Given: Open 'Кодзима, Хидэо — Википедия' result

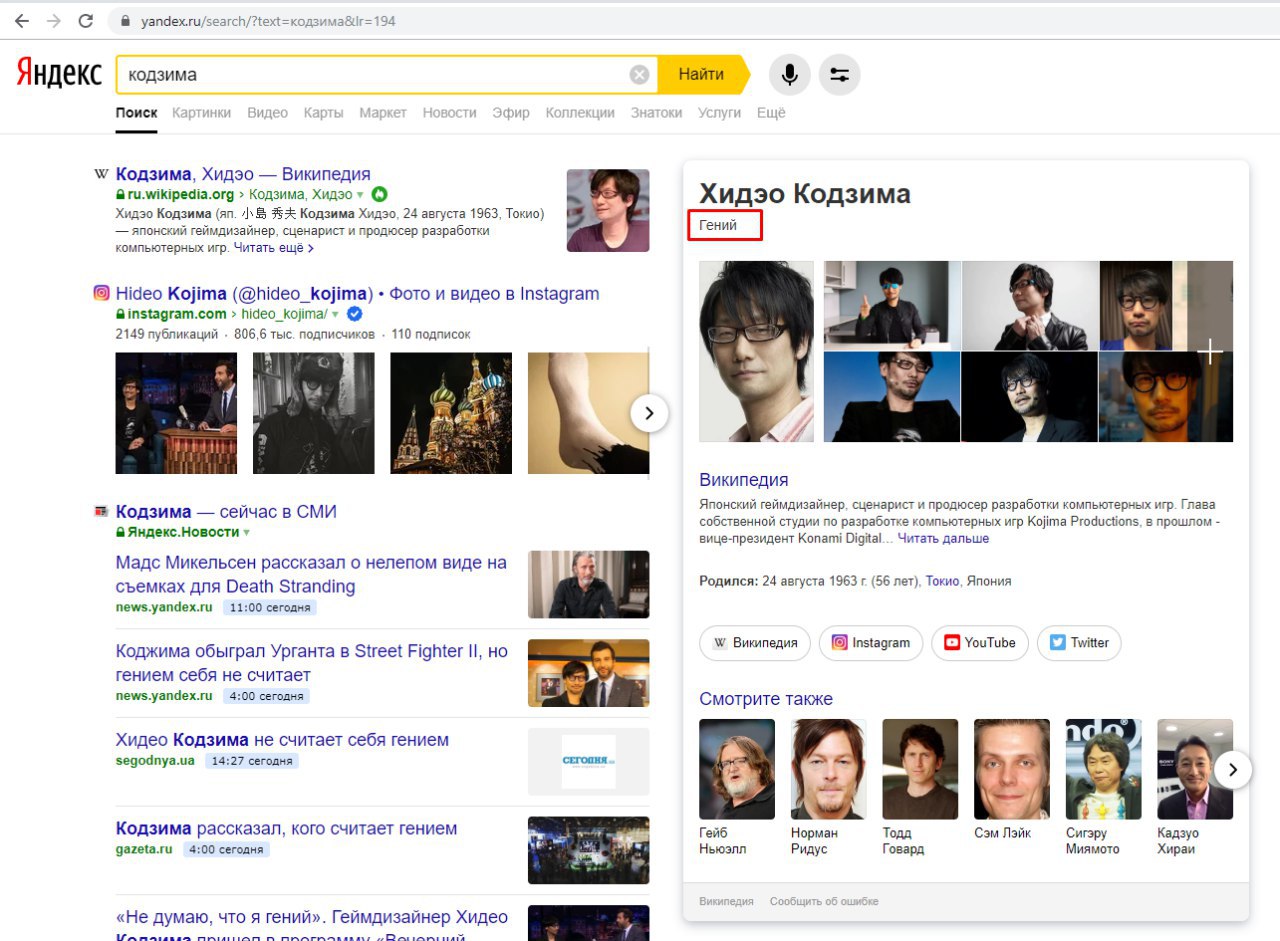Looking at the screenshot, I should point(243,174).
